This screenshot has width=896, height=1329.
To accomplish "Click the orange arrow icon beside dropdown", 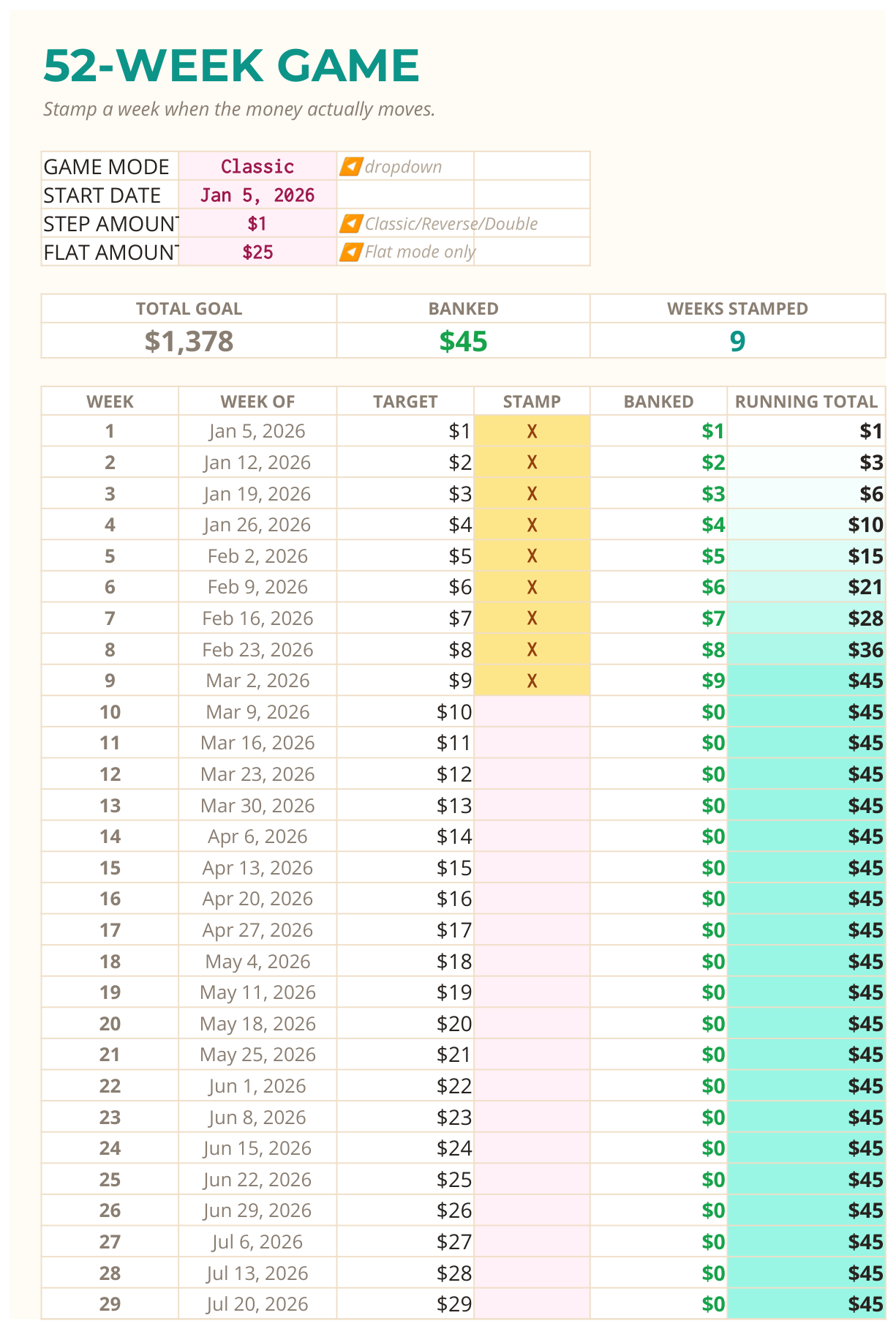I will click(351, 167).
